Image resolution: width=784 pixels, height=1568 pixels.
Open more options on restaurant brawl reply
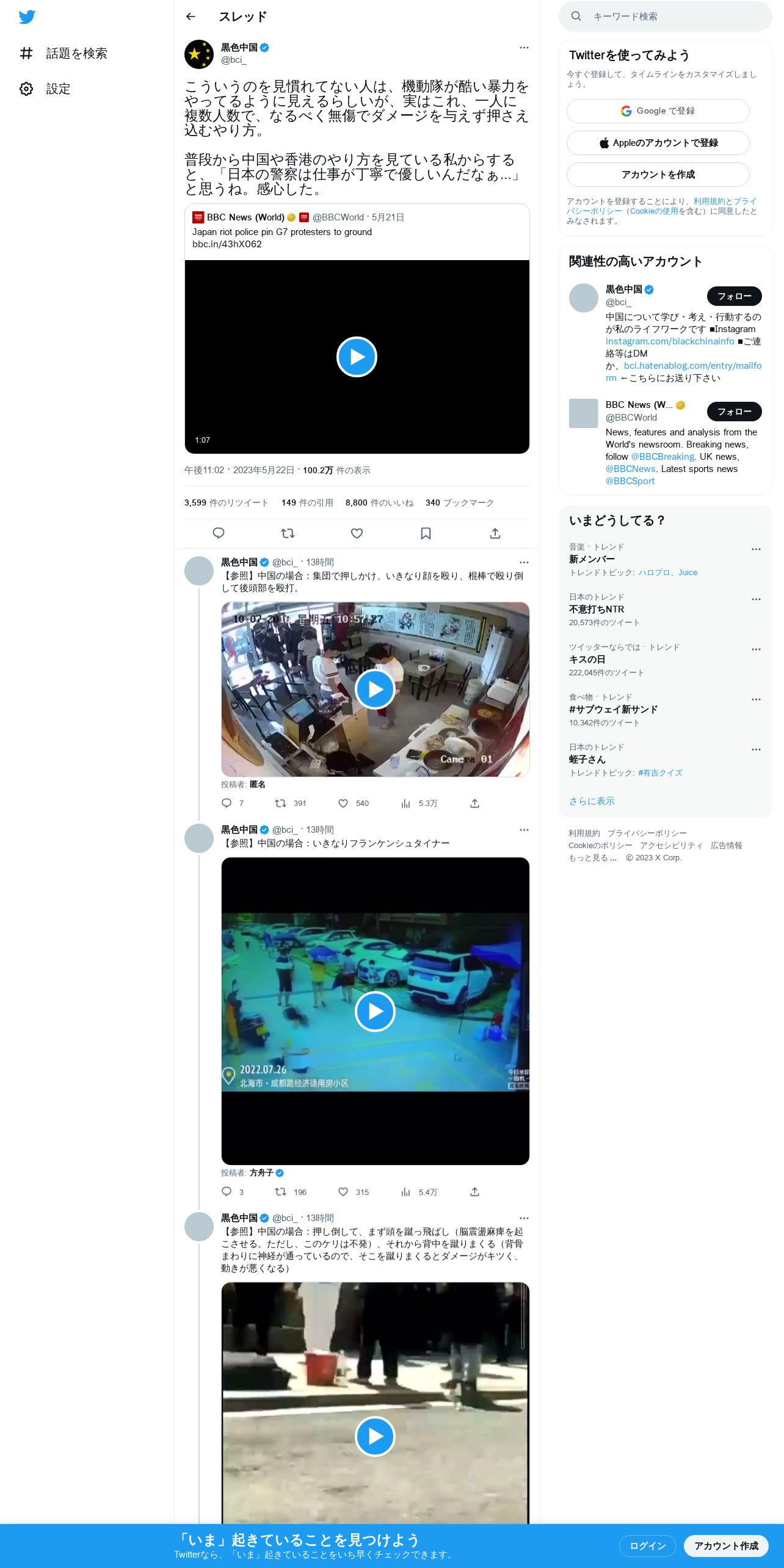click(524, 562)
